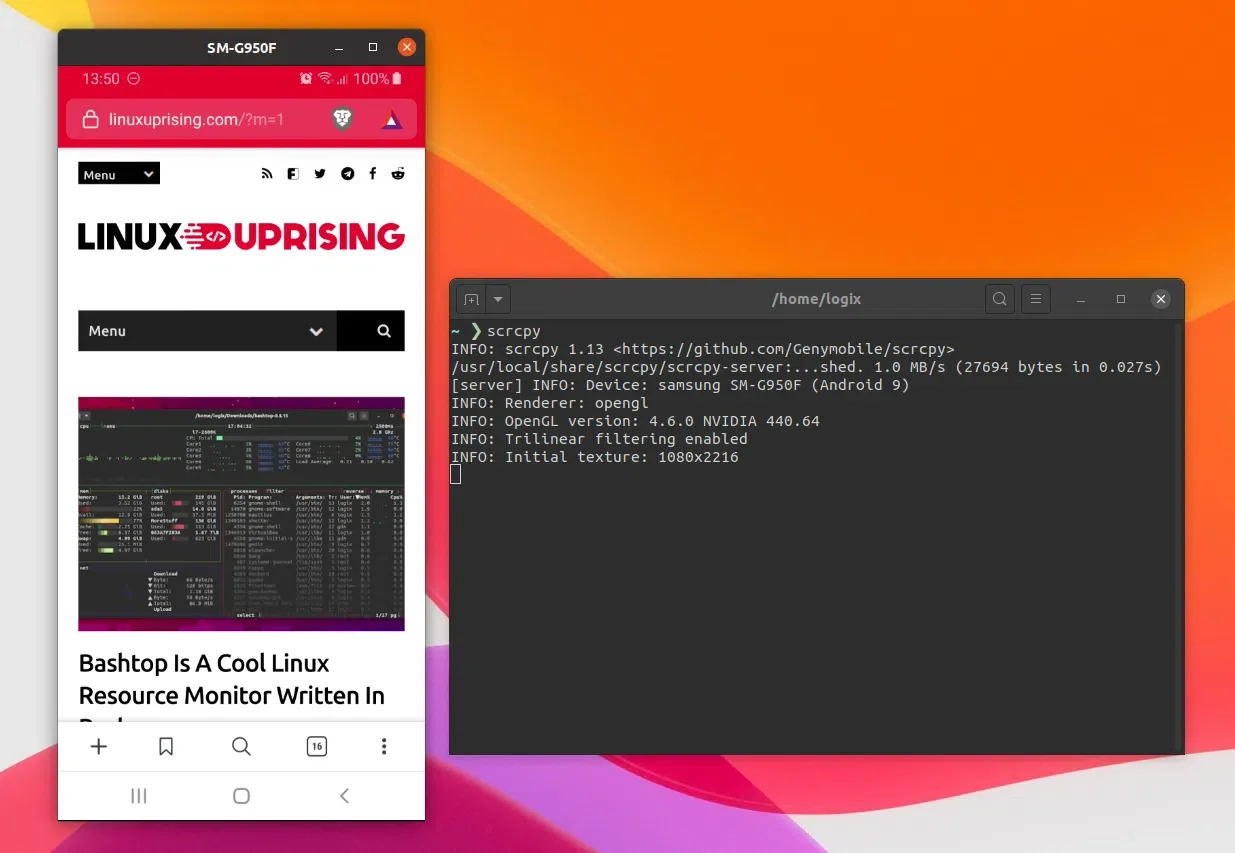Open terminal search with the magnifier icon

pyautogui.click(x=1000, y=299)
